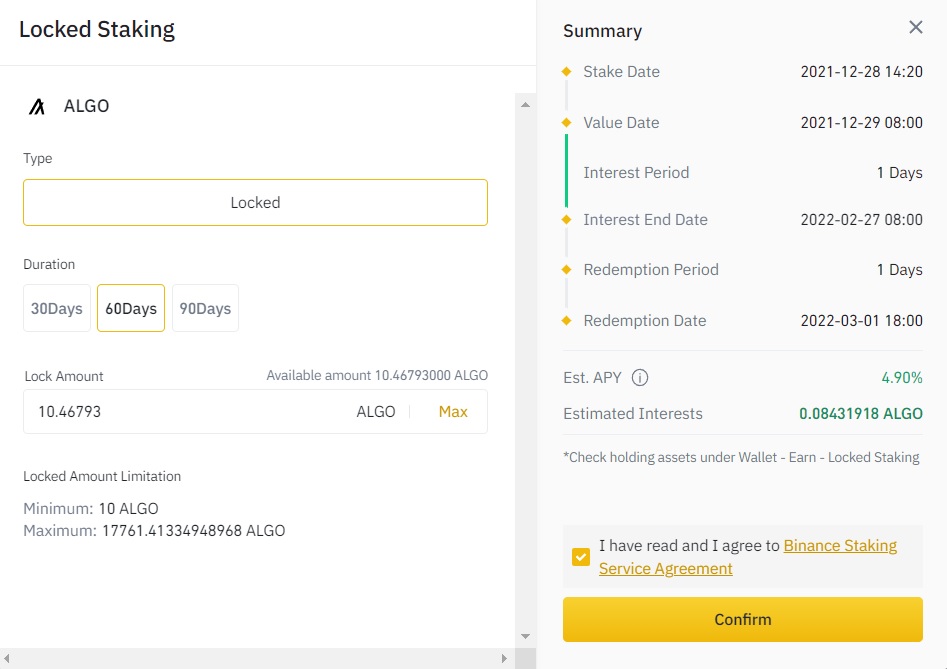Image resolution: width=947 pixels, height=669 pixels.
Task: Choose the 30Days duration
Action: pos(57,308)
